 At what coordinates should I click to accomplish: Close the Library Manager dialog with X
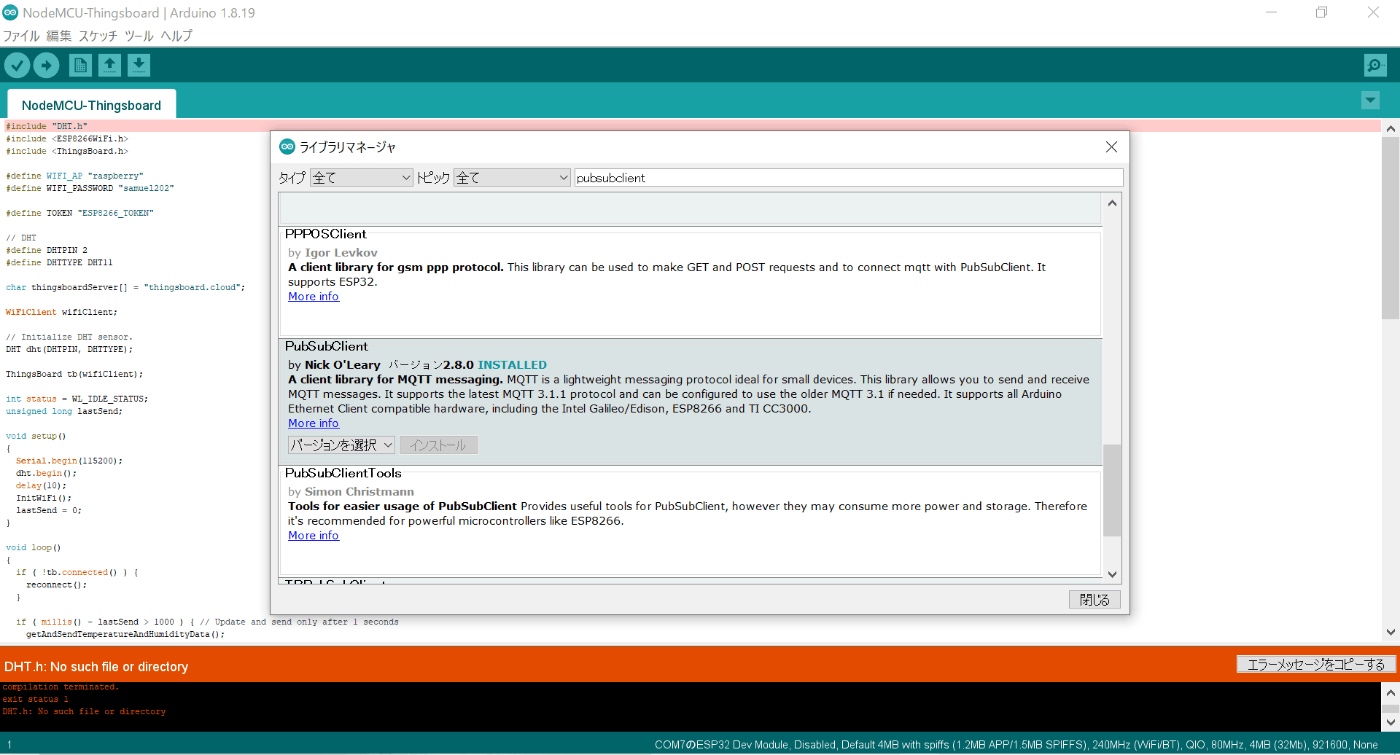1111,147
